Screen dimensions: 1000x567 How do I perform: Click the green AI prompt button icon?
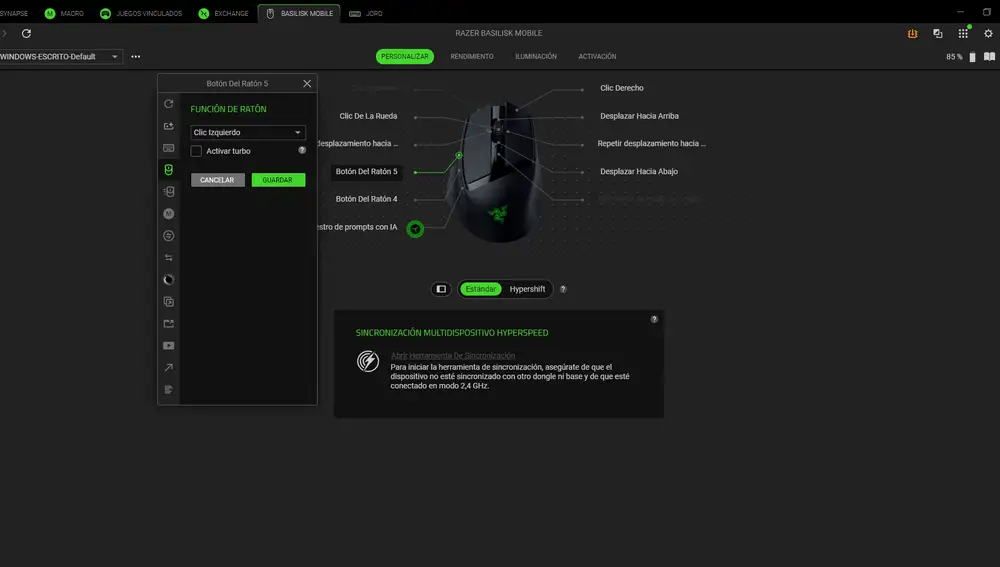tap(415, 229)
